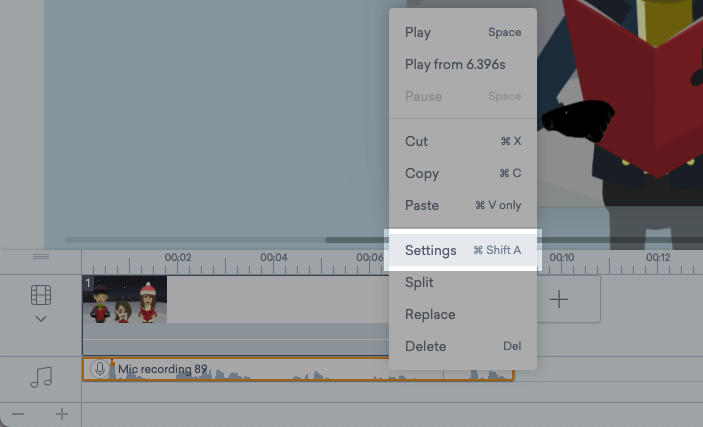Select scene 1 thumbnail in the timeline
This screenshot has height=427, width=703.
point(125,299)
